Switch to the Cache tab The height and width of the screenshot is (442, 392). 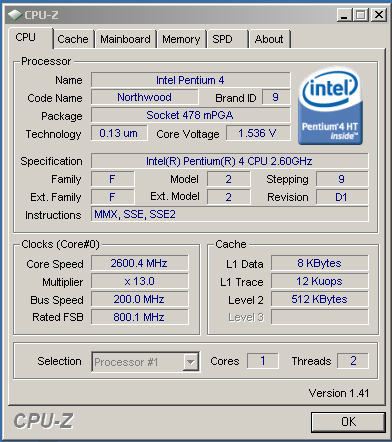[x=74, y=39]
